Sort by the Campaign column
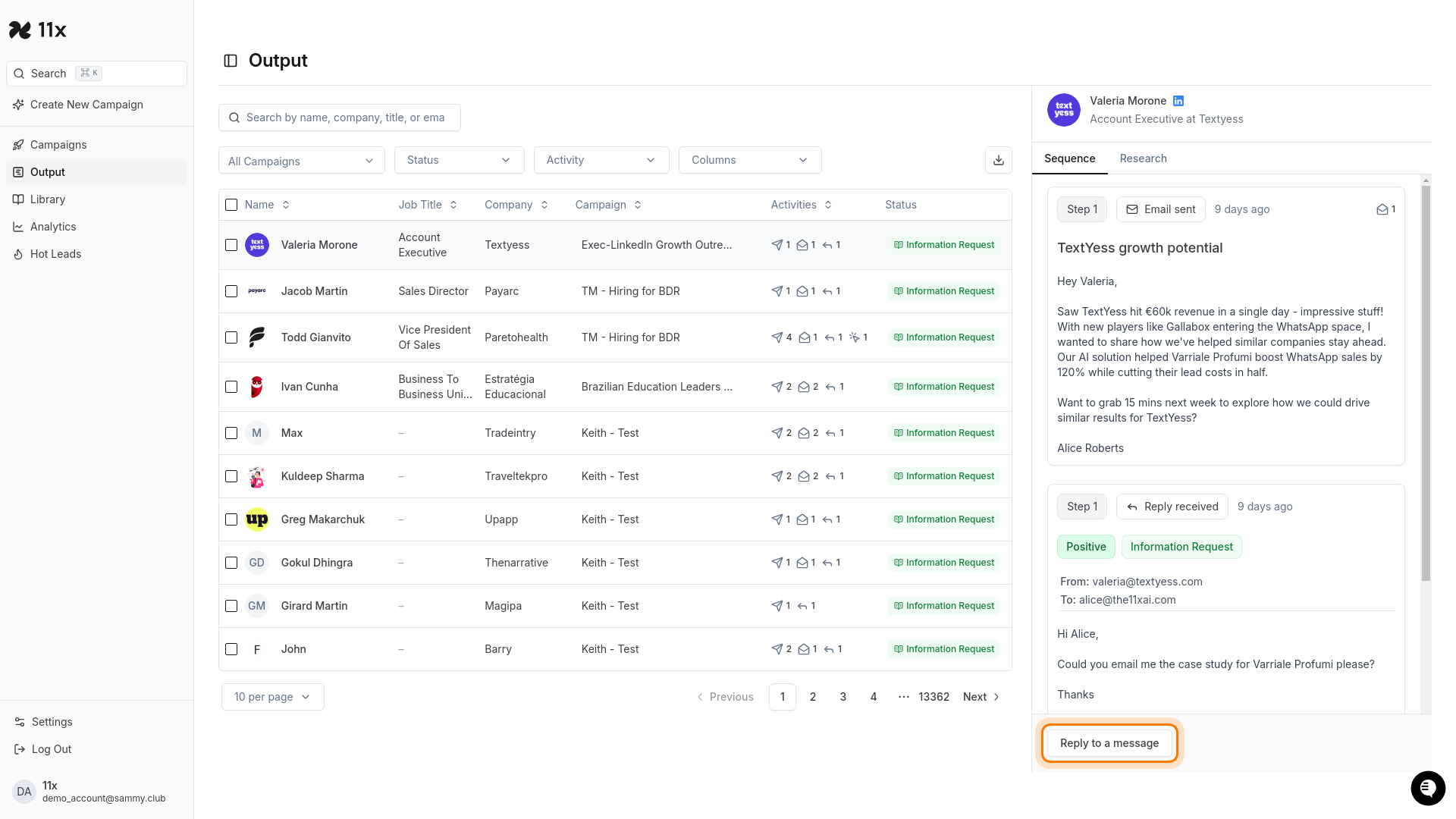1456x819 pixels. (608, 205)
